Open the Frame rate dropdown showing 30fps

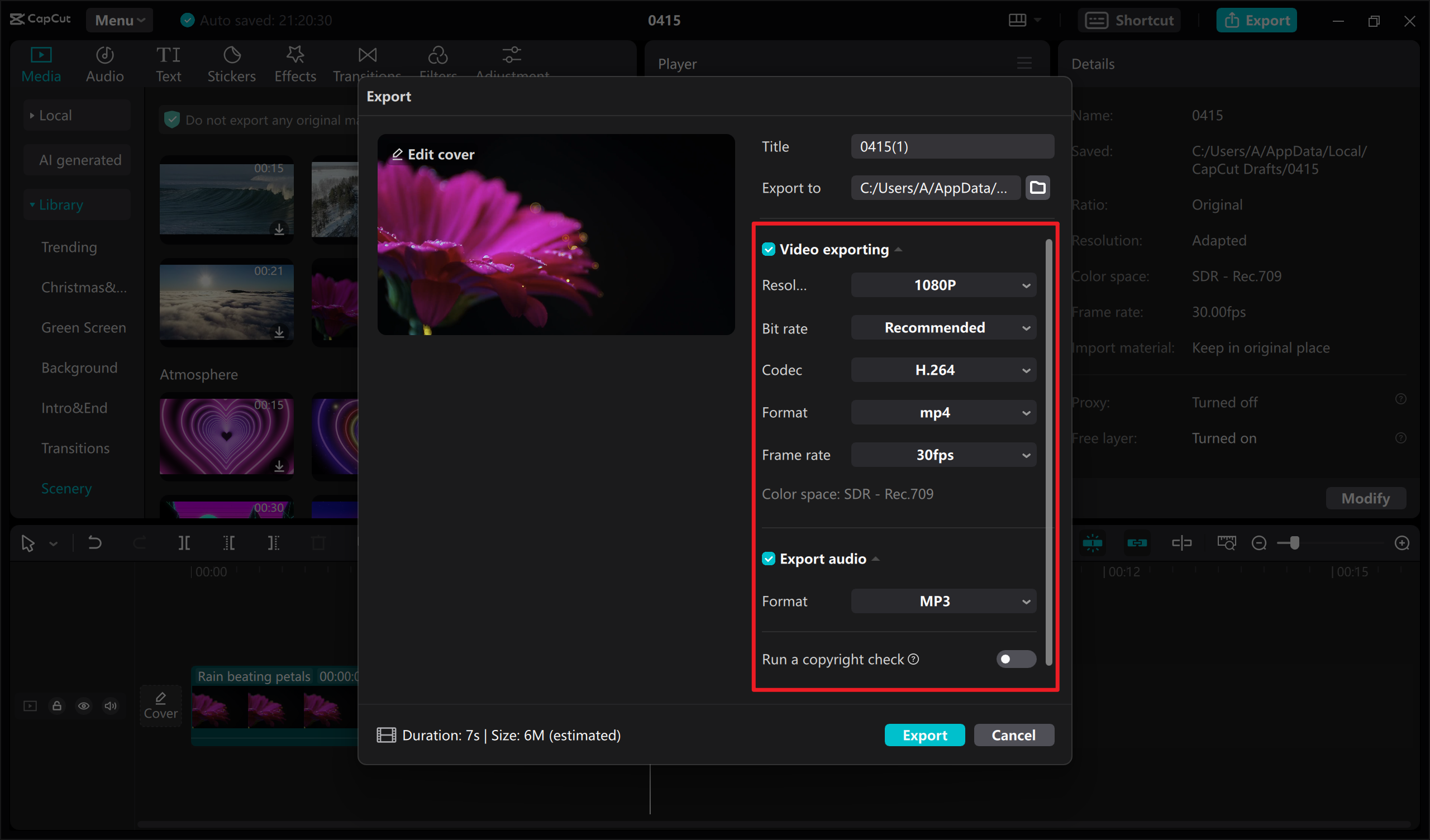coord(943,454)
